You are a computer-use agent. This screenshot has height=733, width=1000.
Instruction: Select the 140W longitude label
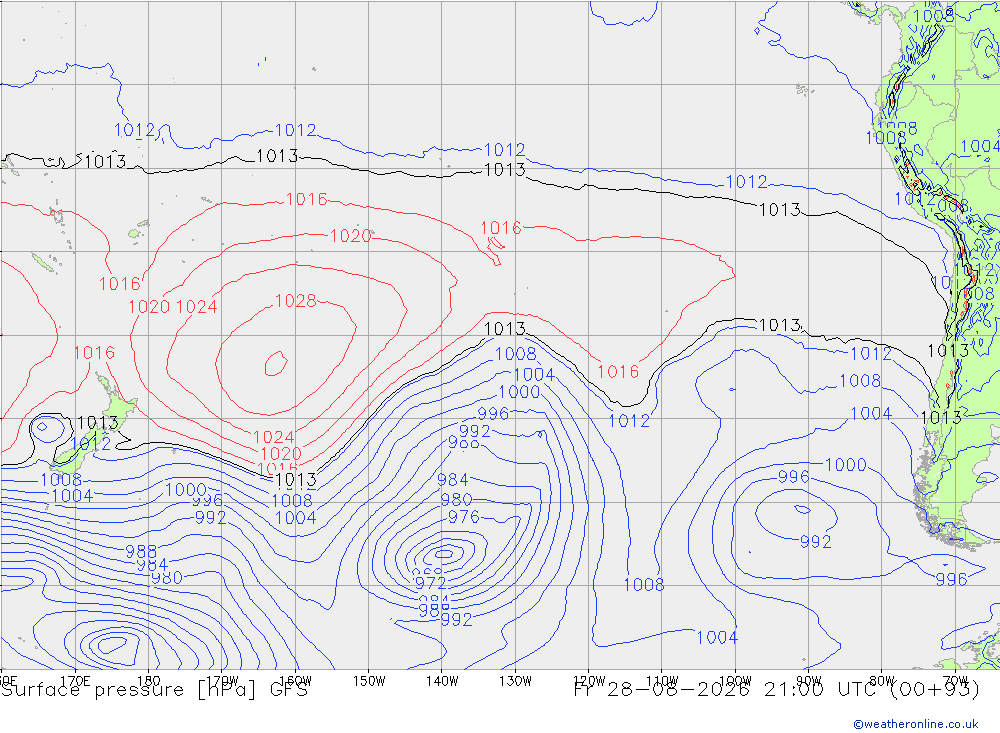(442, 681)
